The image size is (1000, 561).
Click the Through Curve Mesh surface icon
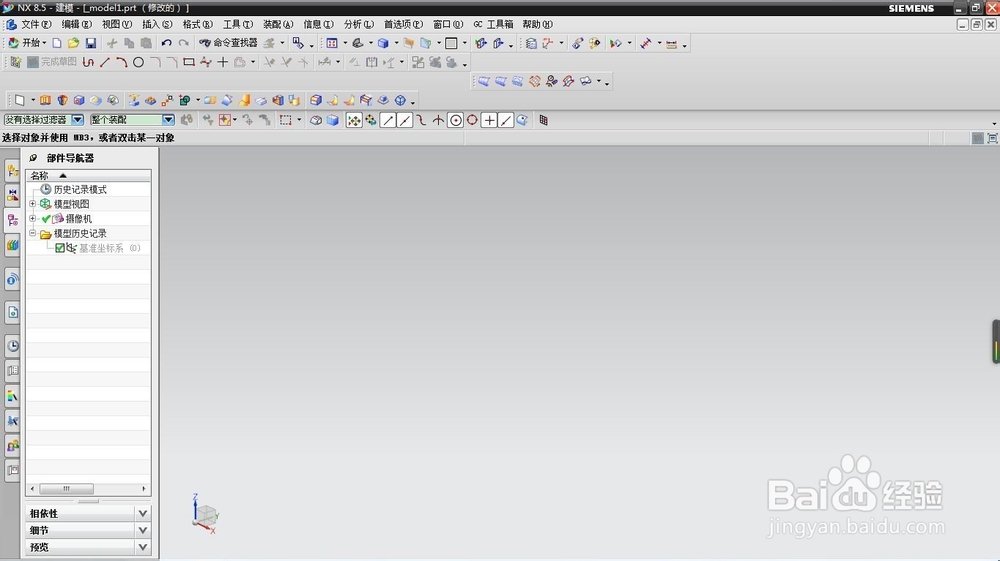point(517,82)
